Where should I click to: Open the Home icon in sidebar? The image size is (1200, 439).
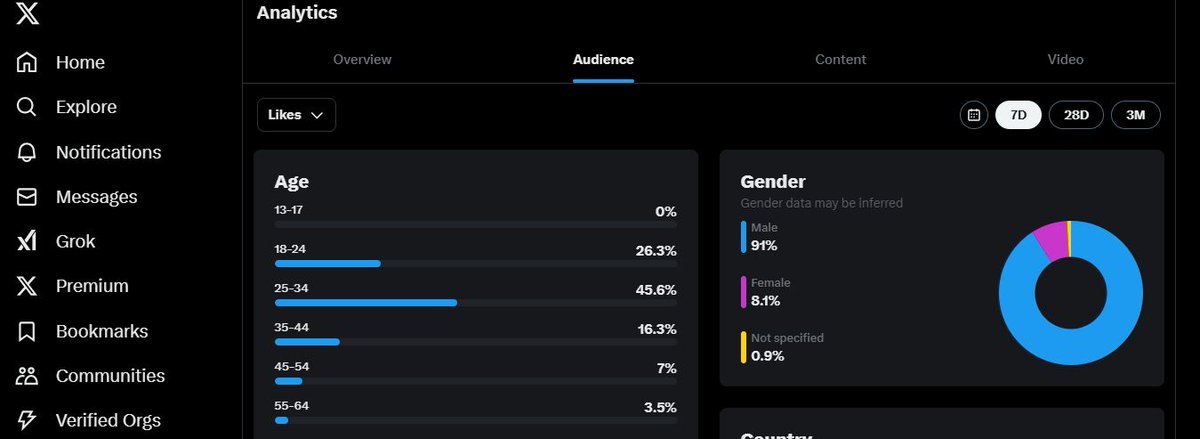point(27,62)
